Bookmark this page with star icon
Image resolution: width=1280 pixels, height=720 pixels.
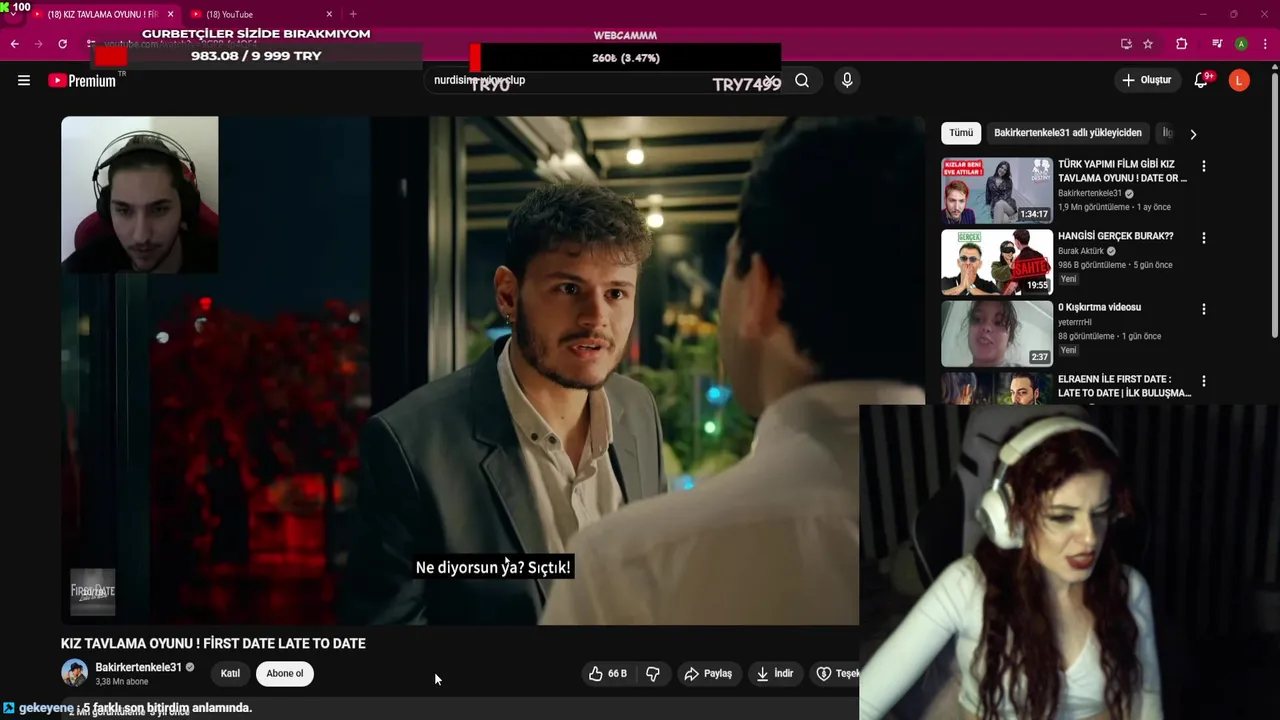coord(1148,44)
